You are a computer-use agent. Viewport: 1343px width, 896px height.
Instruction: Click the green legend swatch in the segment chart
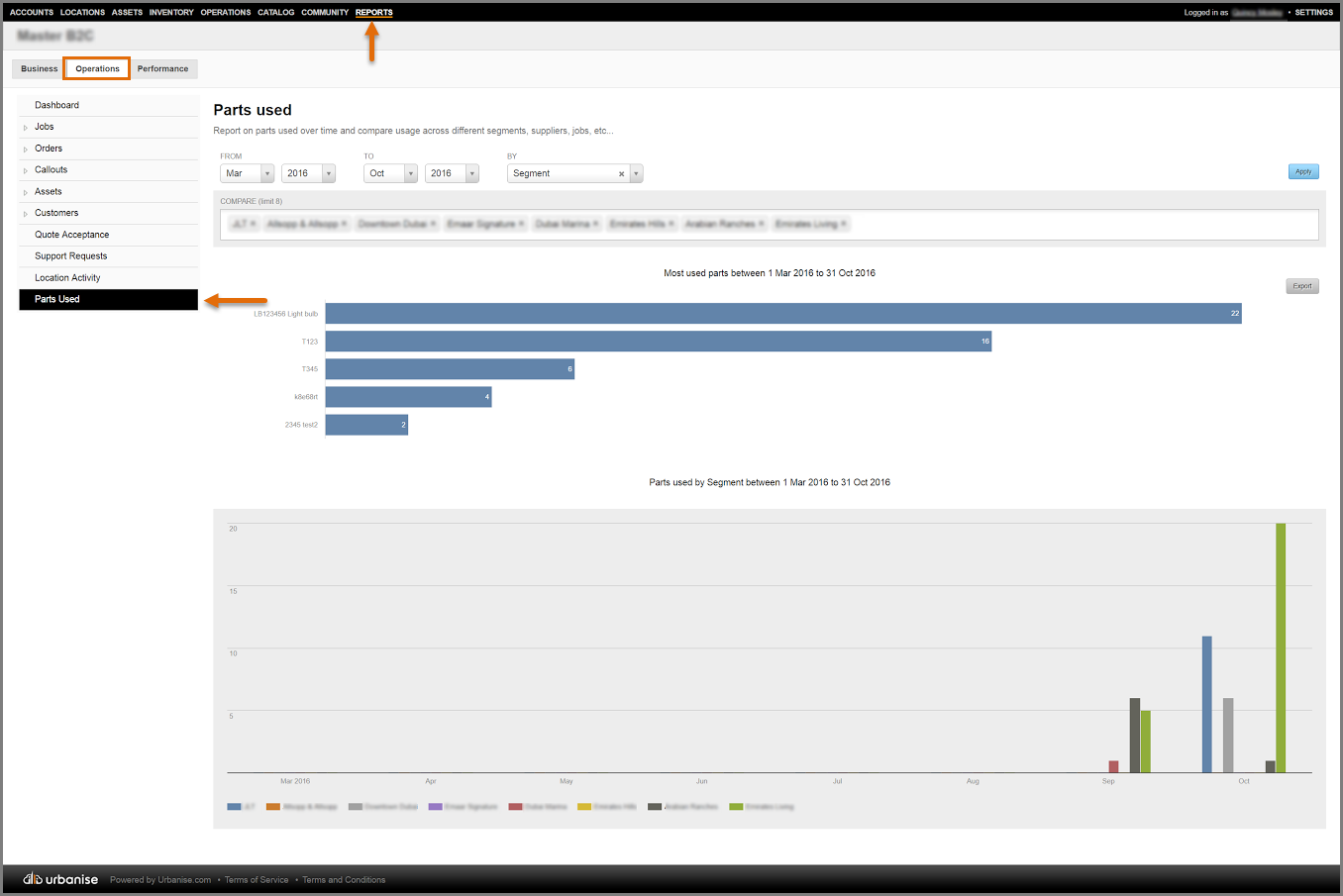(736, 807)
